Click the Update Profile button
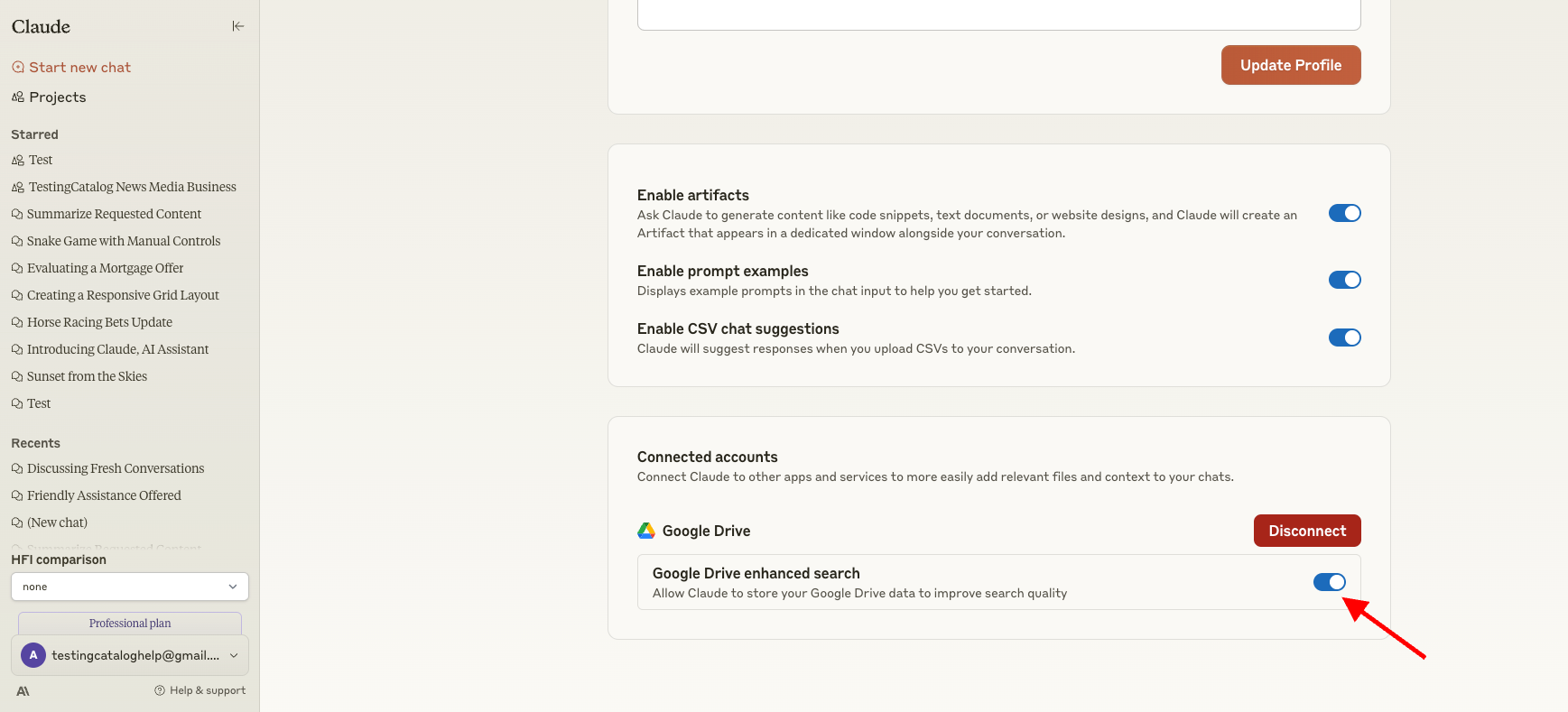The width and height of the screenshot is (1568, 712). [1290, 65]
